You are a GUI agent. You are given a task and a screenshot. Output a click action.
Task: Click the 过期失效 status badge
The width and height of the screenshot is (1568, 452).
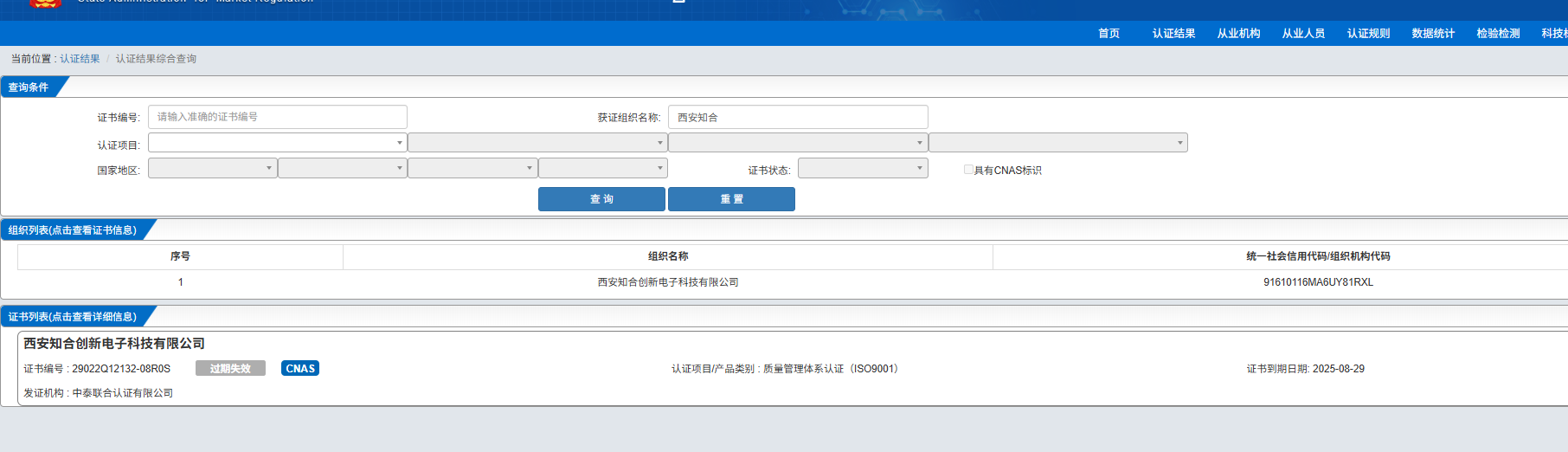[230, 369]
